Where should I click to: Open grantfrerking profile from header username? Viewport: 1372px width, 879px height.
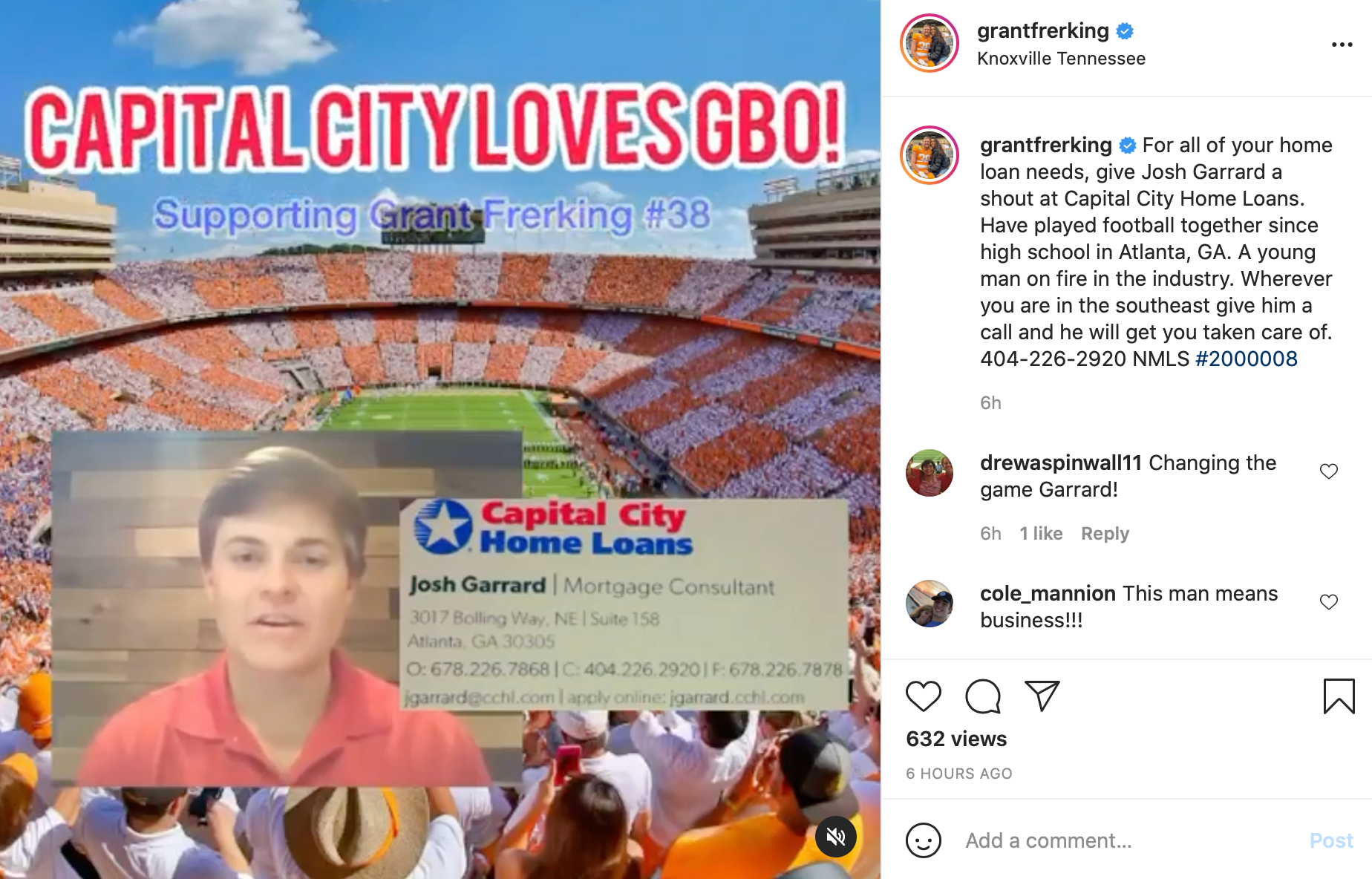[x=1042, y=30]
